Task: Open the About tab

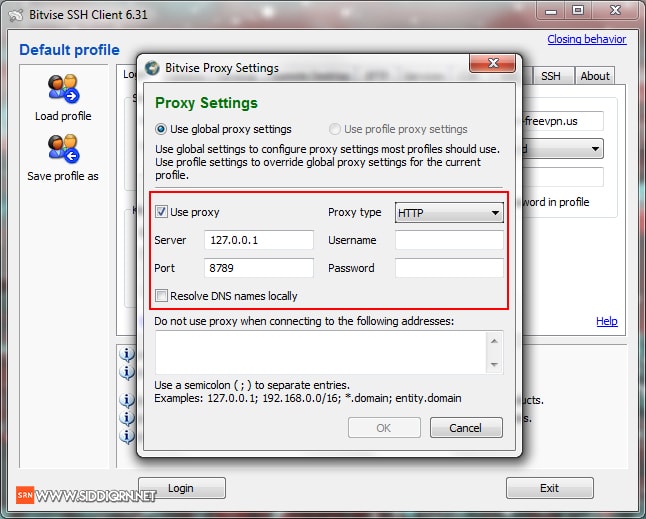Action: click(x=595, y=76)
